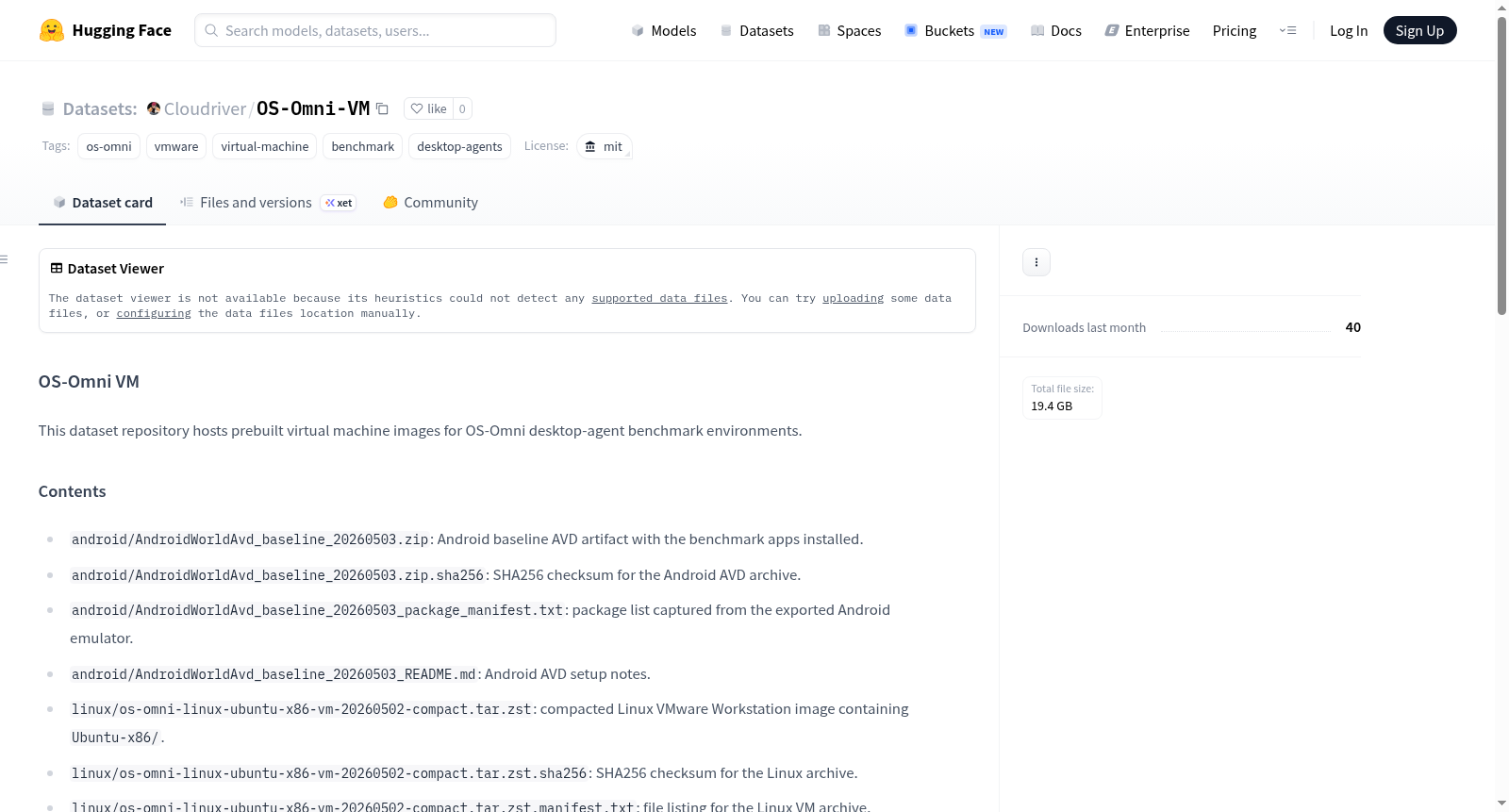Select the virtual-machine tag
The width and height of the screenshot is (1509, 812).
[265, 146]
